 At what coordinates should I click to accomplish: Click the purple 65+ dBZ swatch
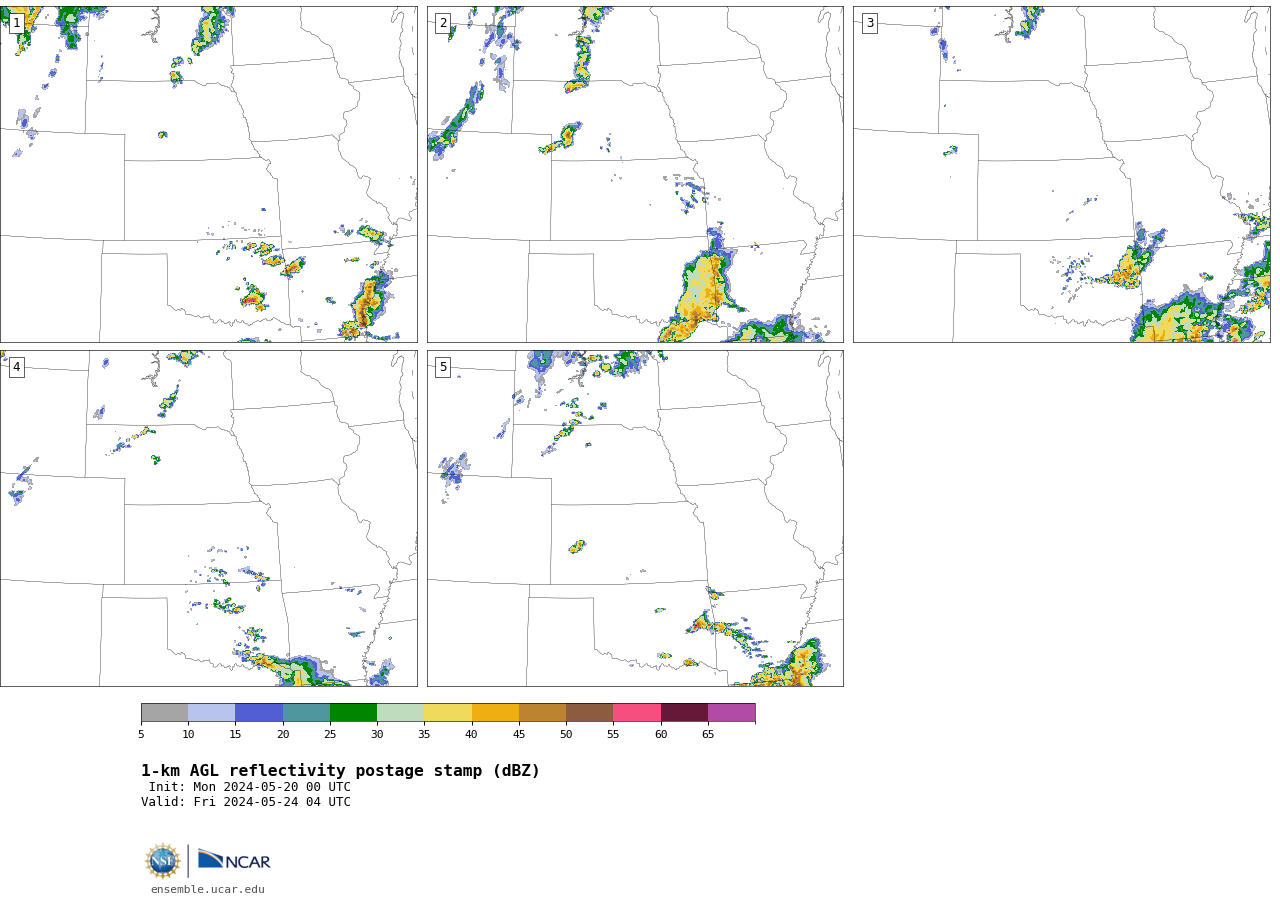[x=731, y=713]
